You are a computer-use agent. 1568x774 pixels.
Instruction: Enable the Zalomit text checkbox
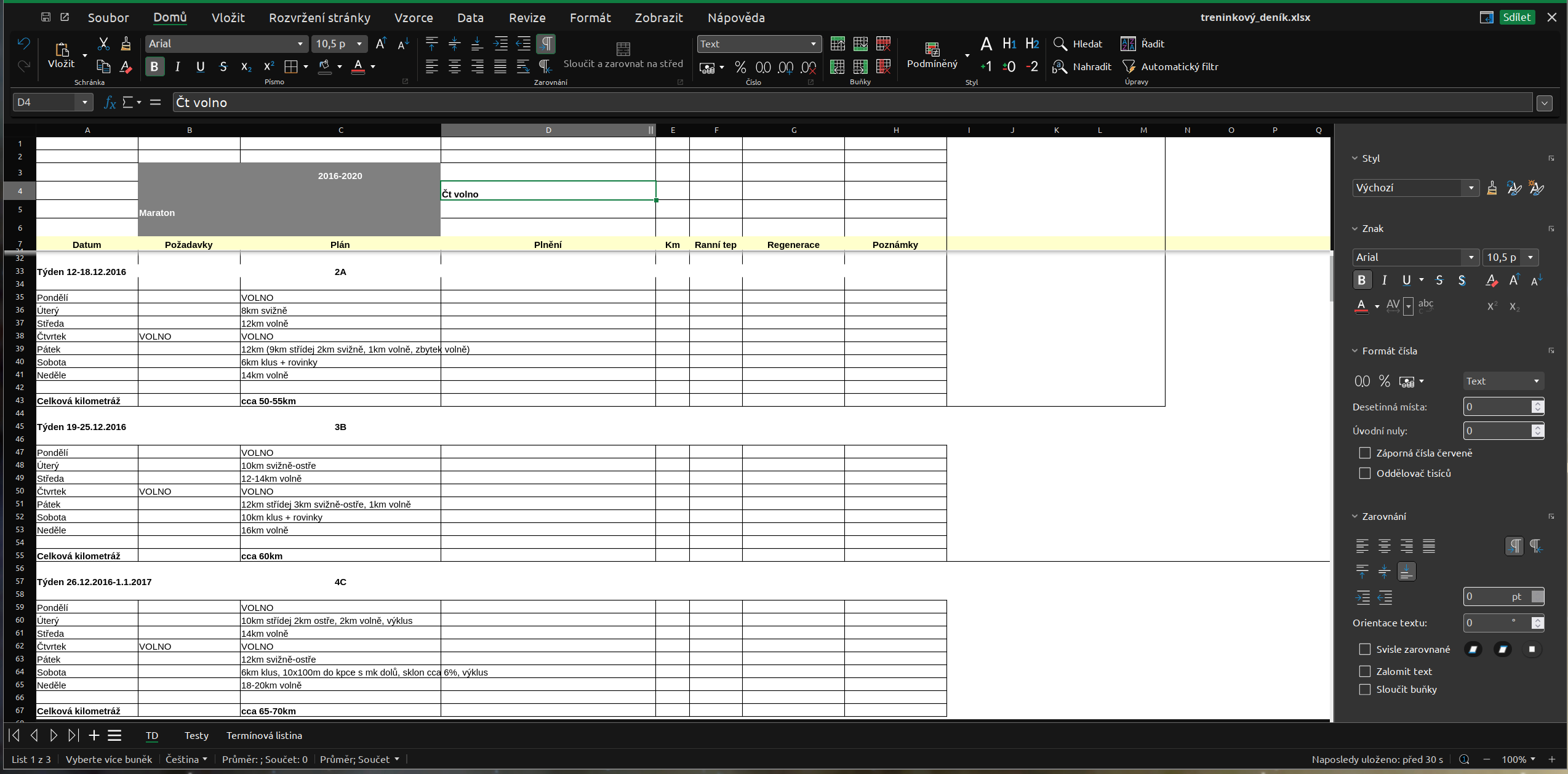coord(1365,671)
